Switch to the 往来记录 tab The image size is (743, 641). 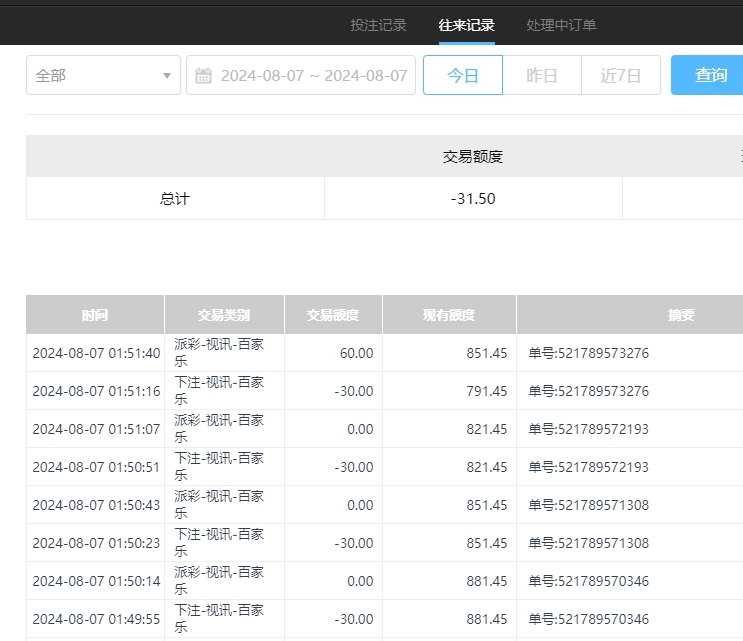pos(466,25)
